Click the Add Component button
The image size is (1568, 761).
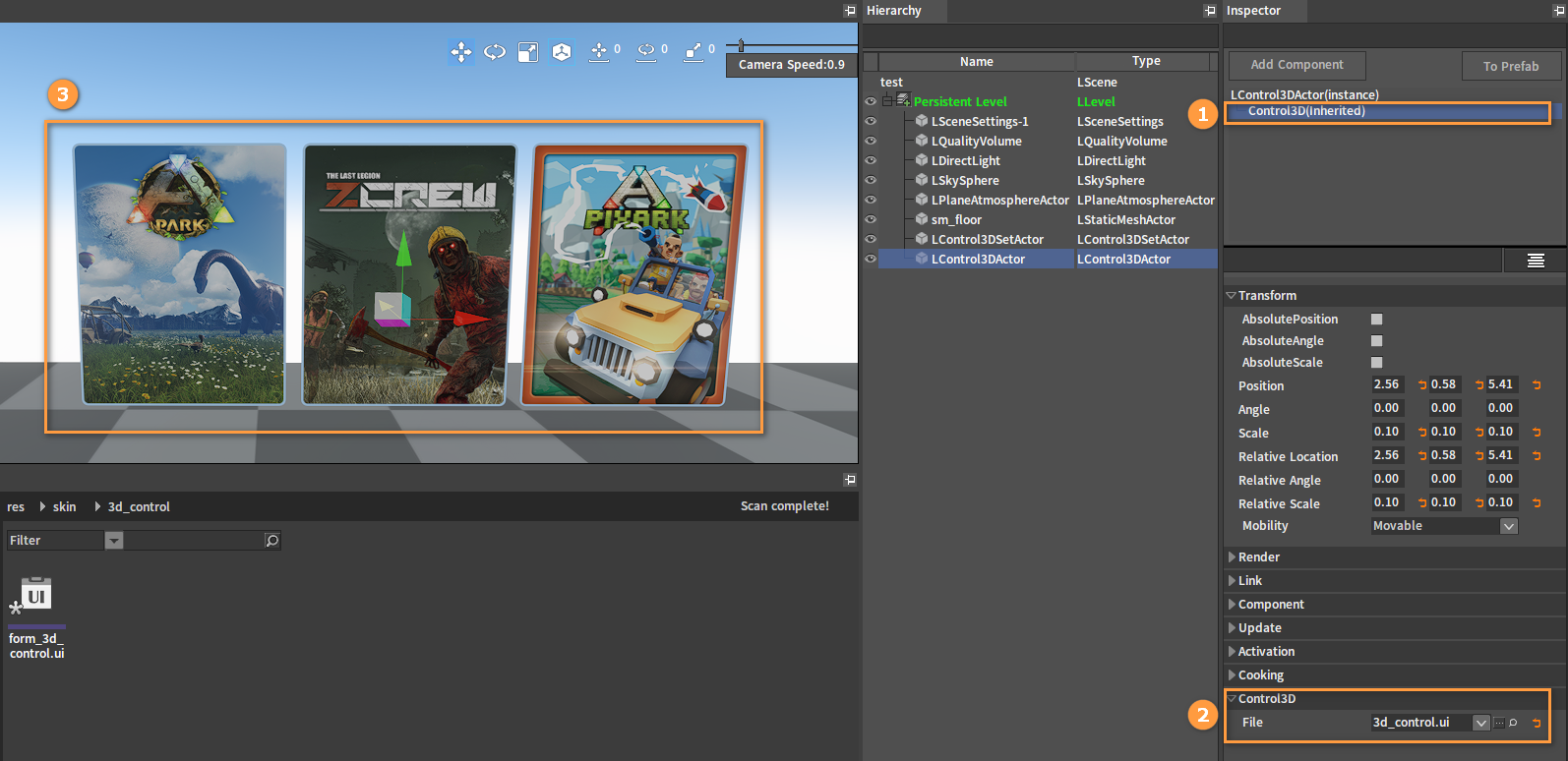click(x=1297, y=65)
